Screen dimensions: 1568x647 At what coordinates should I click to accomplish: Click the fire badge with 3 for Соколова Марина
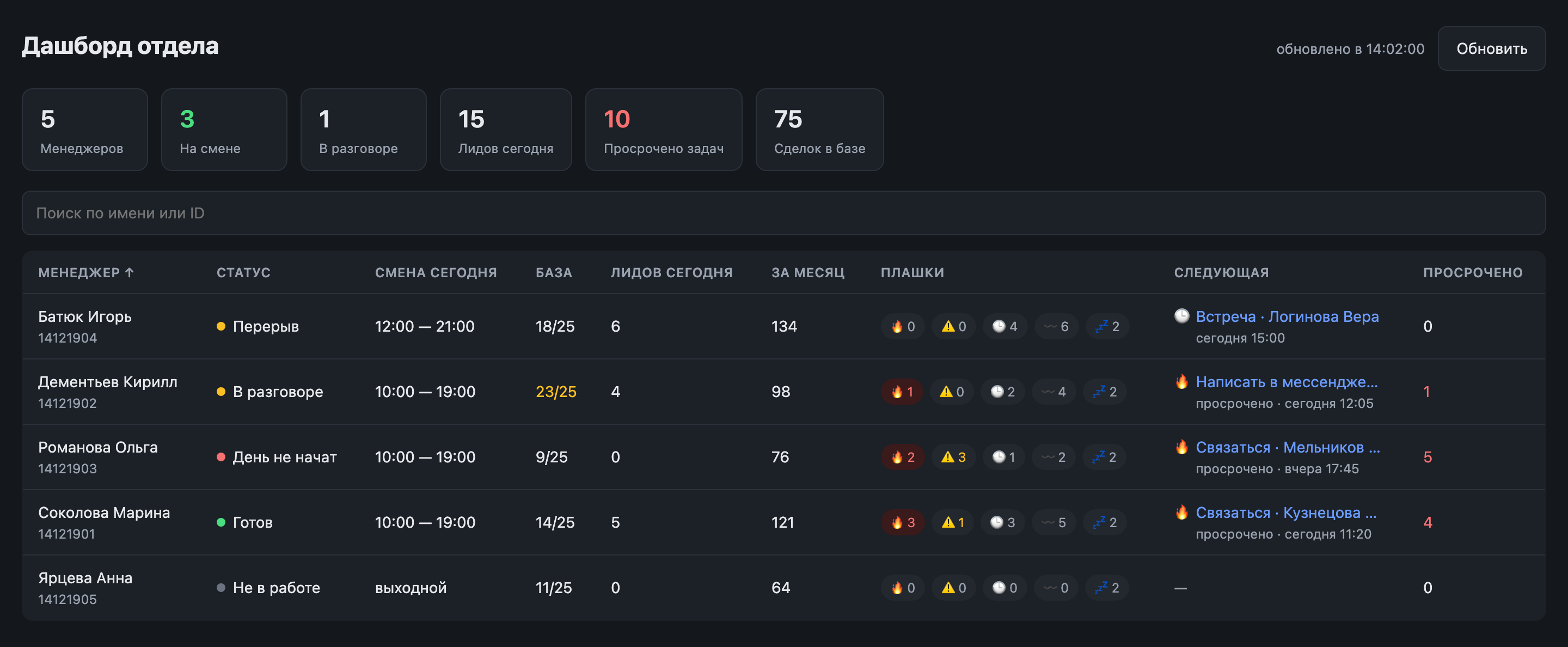click(x=903, y=522)
